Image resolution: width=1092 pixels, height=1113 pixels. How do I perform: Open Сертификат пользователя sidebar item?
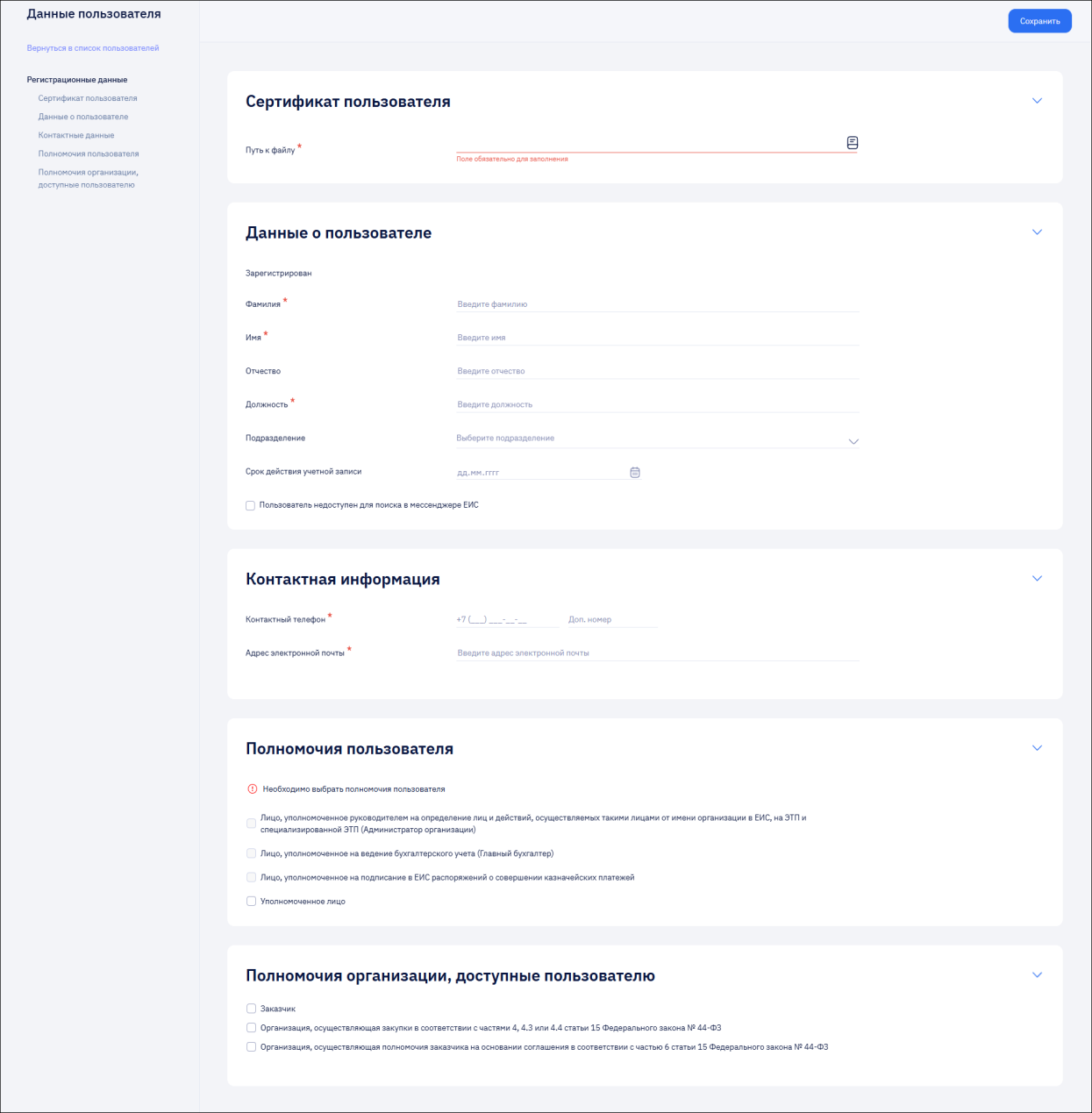coord(88,98)
